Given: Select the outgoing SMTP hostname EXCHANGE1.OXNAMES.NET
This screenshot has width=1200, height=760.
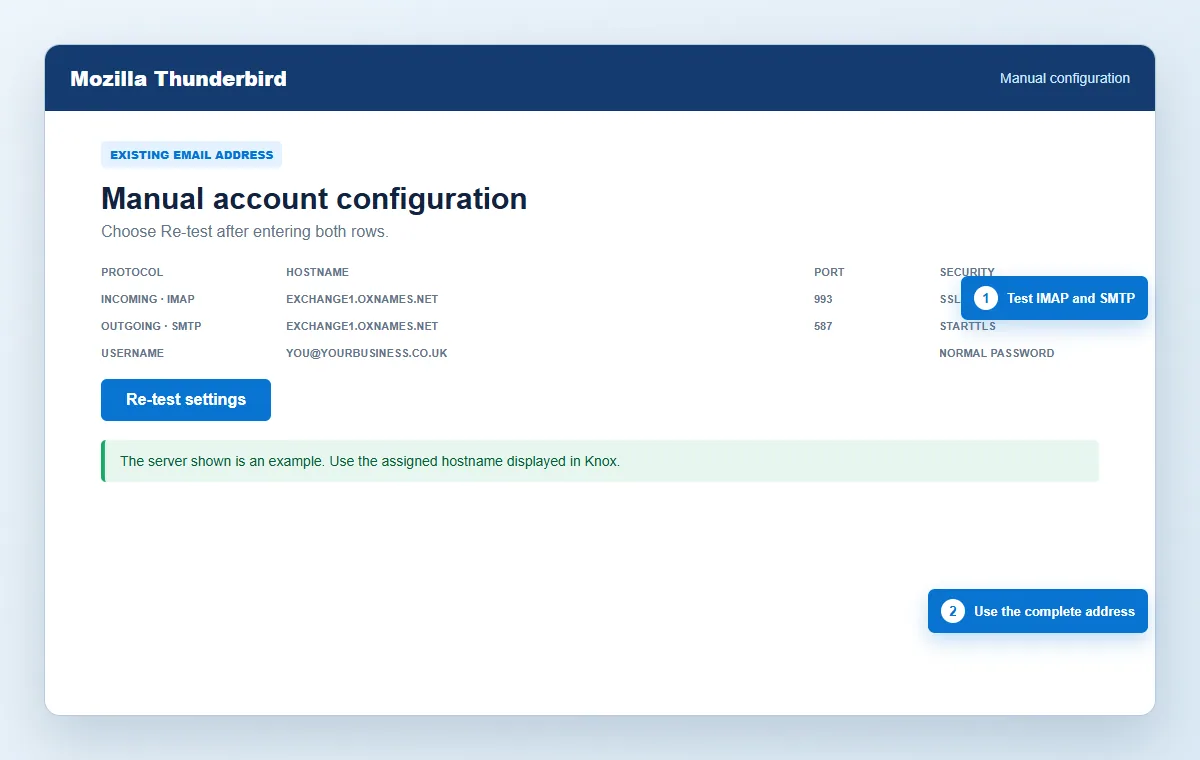Looking at the screenshot, I should tap(362, 326).
